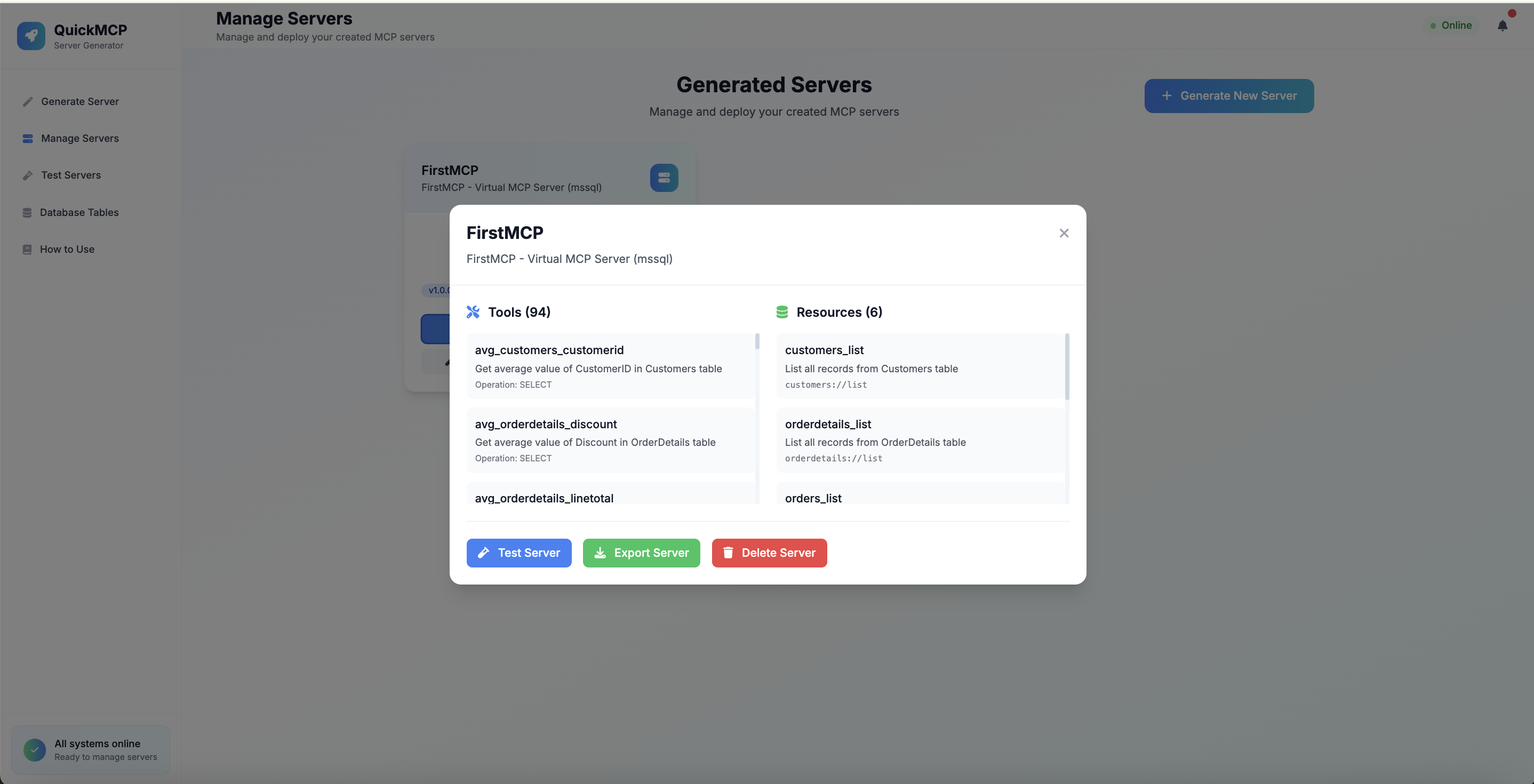The width and height of the screenshot is (1534, 784).
Task: Click the How to Use document icon
Action: coord(28,249)
